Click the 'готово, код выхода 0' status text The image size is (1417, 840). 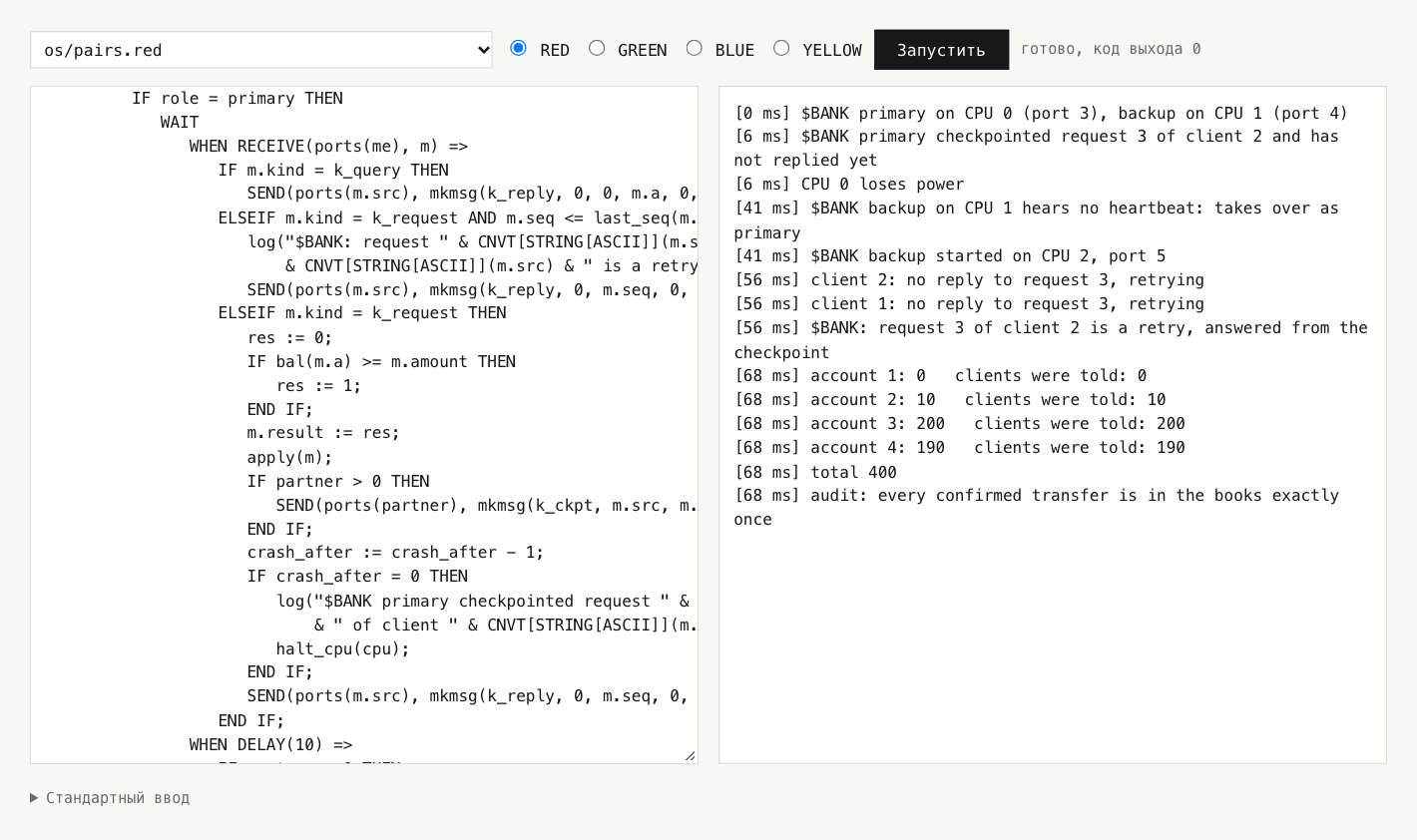pyautogui.click(x=1111, y=49)
